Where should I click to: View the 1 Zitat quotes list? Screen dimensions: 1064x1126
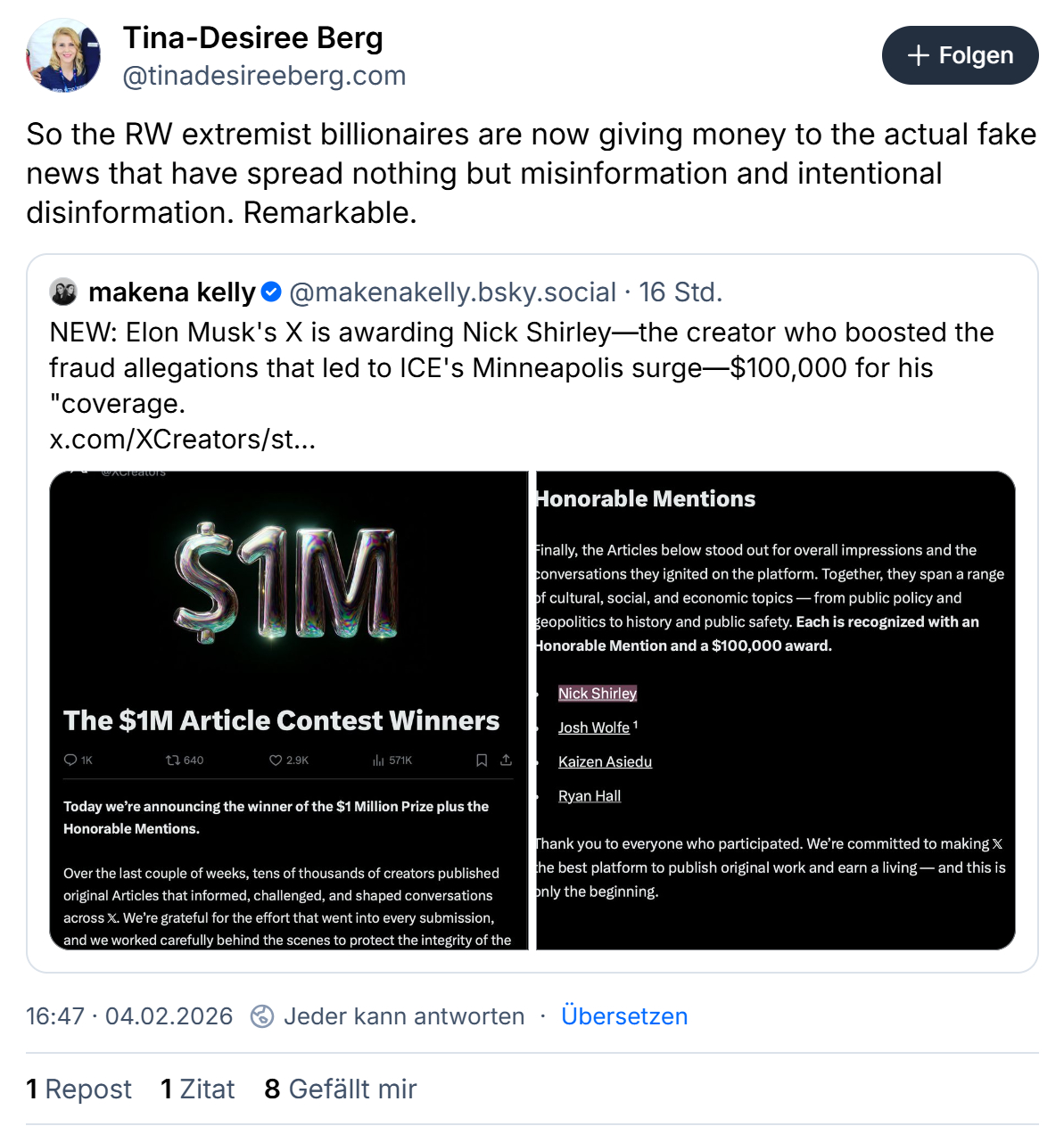(198, 1089)
